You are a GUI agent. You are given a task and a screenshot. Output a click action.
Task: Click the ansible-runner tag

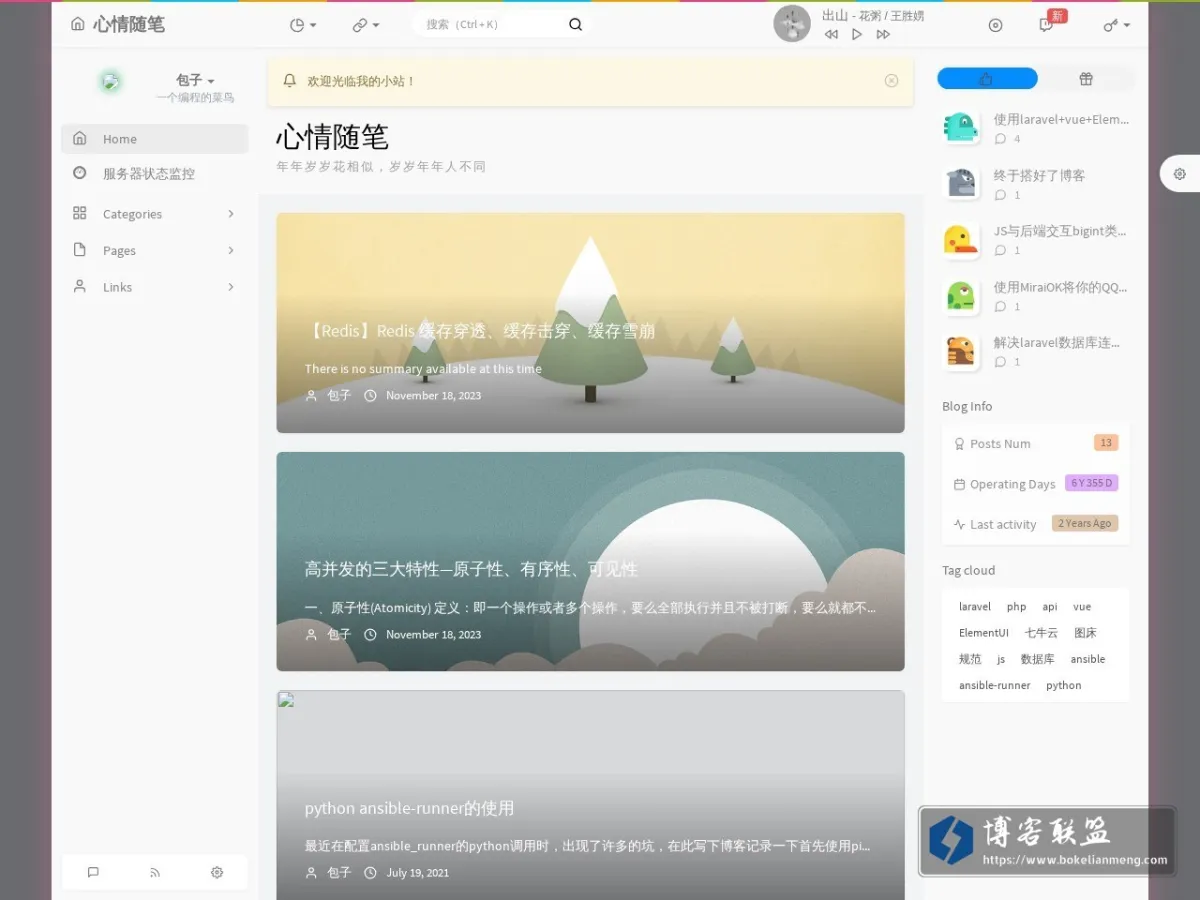(x=994, y=685)
